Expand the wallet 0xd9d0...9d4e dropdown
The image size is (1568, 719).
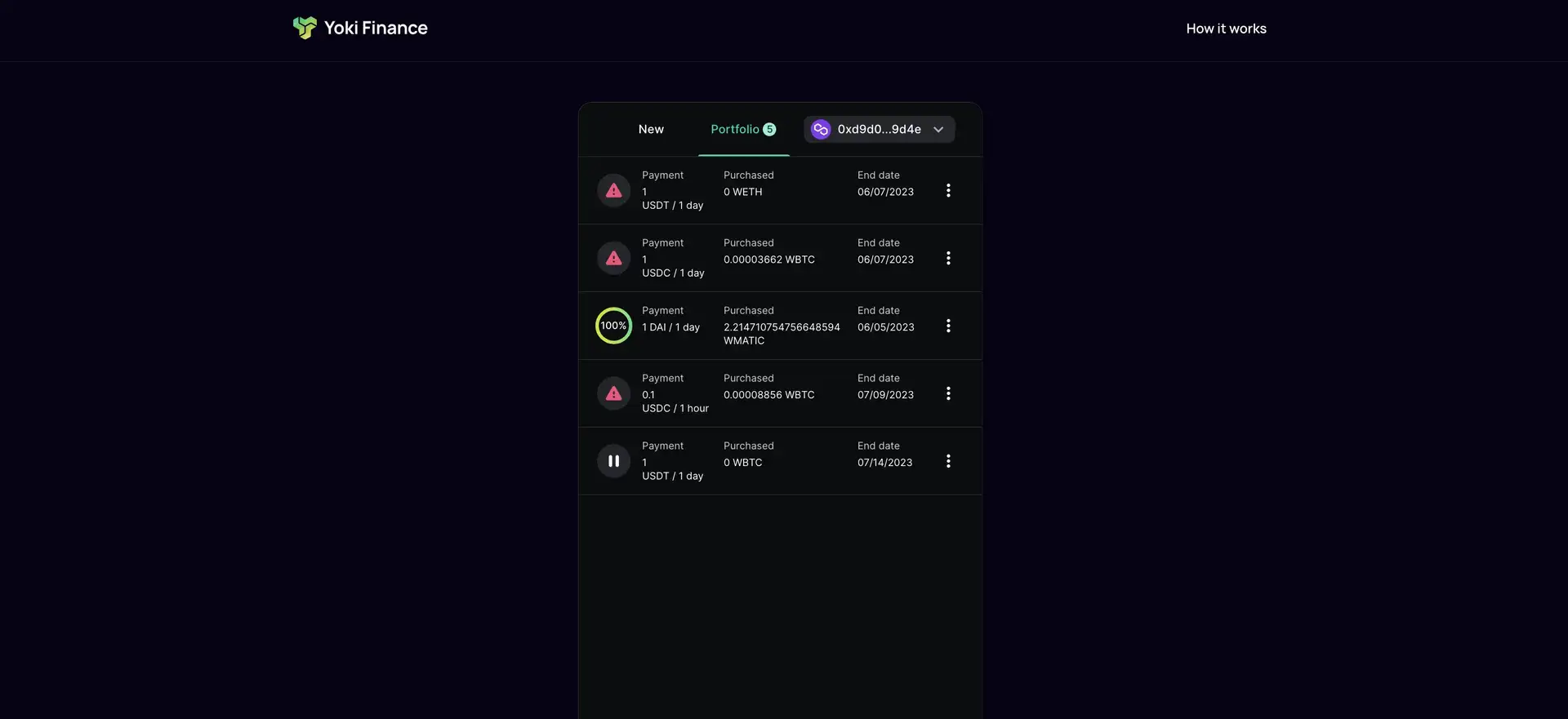click(938, 129)
